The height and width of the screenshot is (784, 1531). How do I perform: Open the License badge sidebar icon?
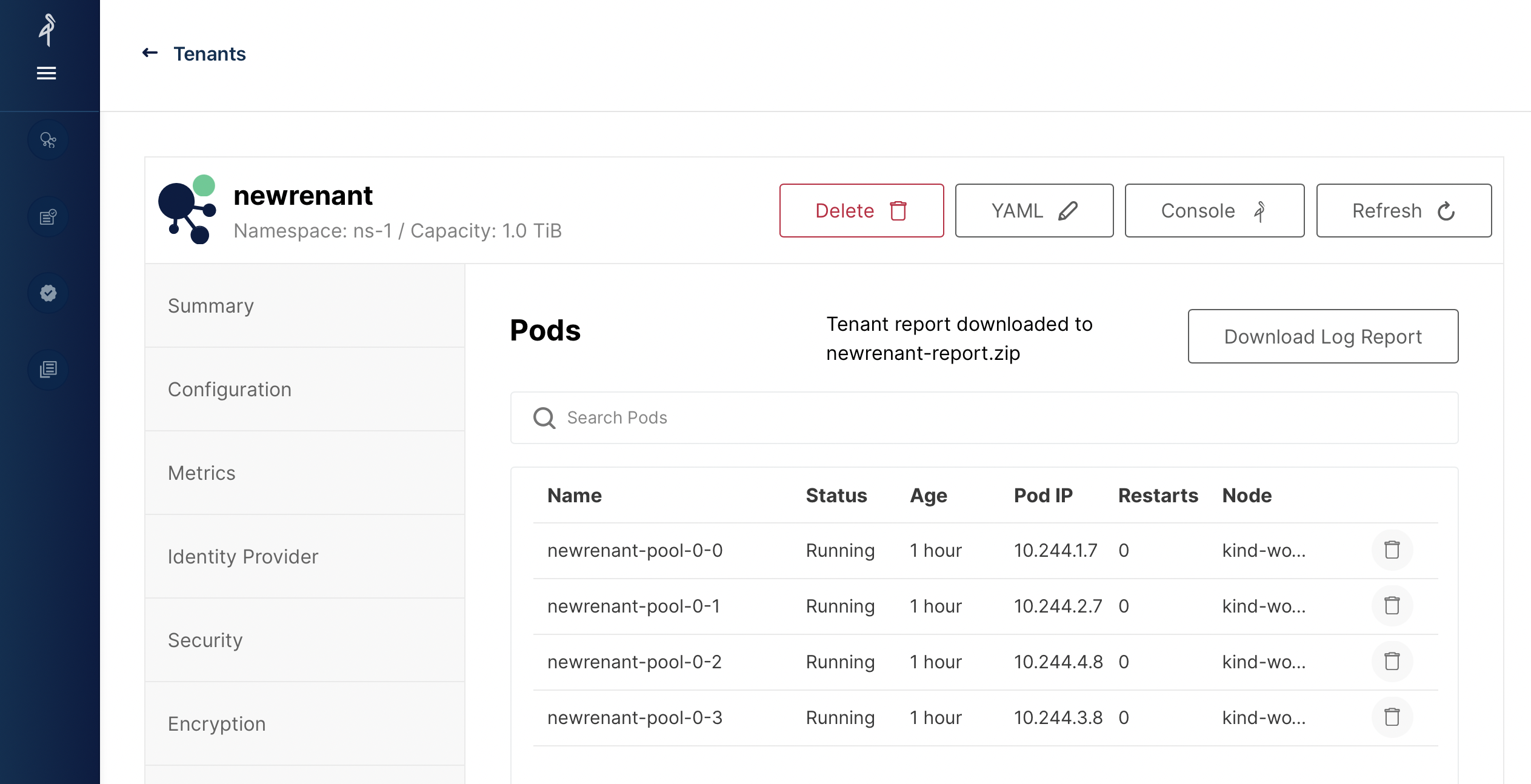(x=48, y=293)
